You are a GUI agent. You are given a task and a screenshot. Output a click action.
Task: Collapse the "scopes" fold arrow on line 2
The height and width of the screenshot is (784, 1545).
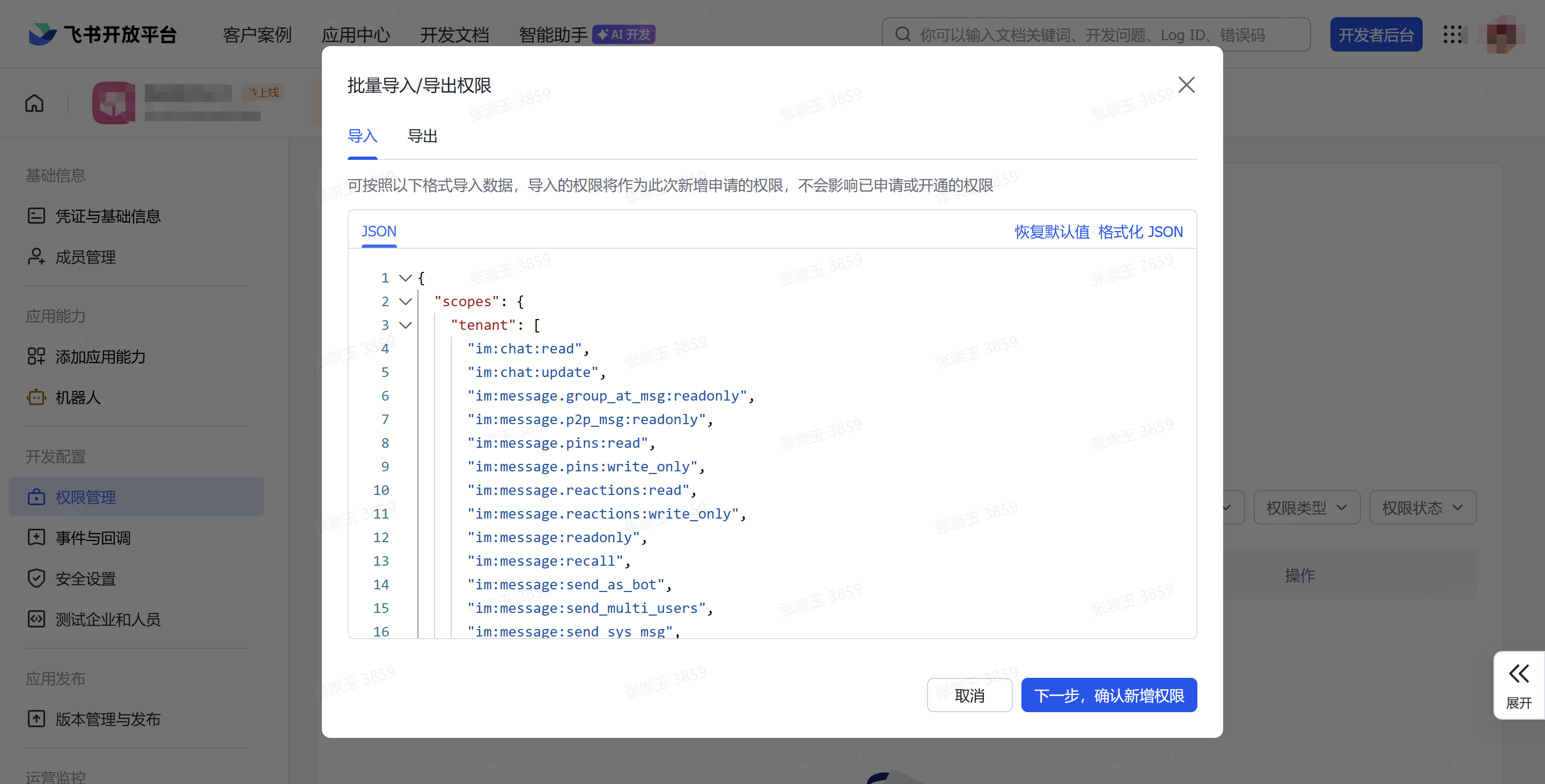pos(406,301)
